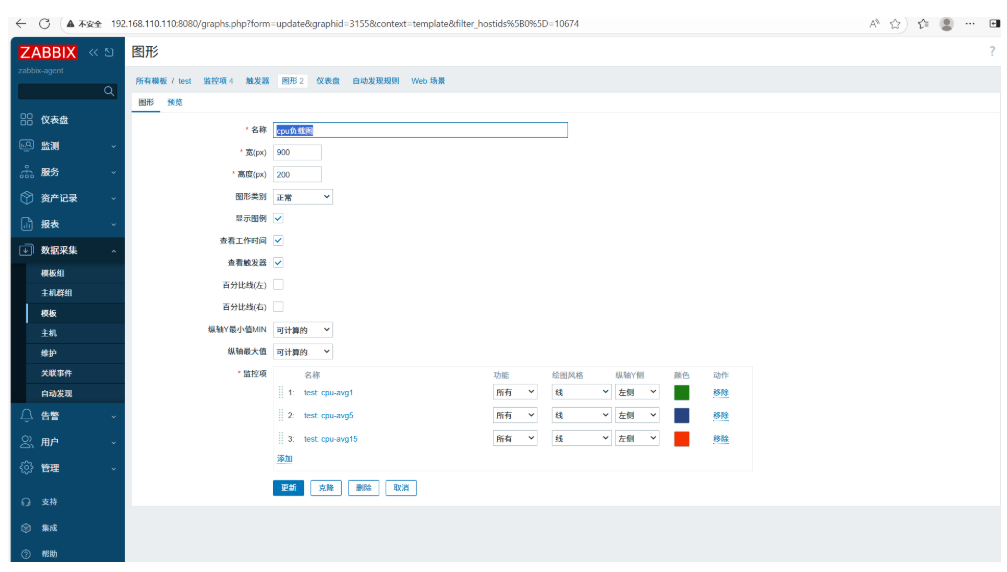Open the browser favorites list icon

tap(923, 24)
